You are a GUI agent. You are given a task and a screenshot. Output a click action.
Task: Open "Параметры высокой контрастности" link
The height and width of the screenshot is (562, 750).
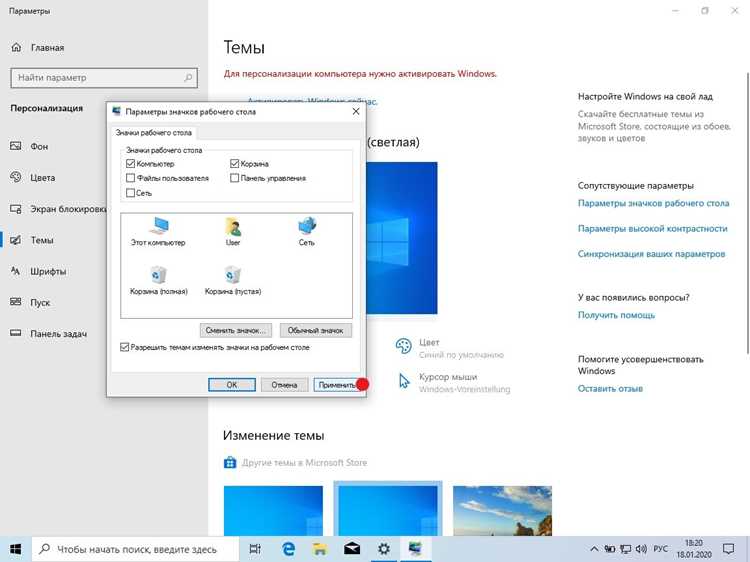pos(652,229)
